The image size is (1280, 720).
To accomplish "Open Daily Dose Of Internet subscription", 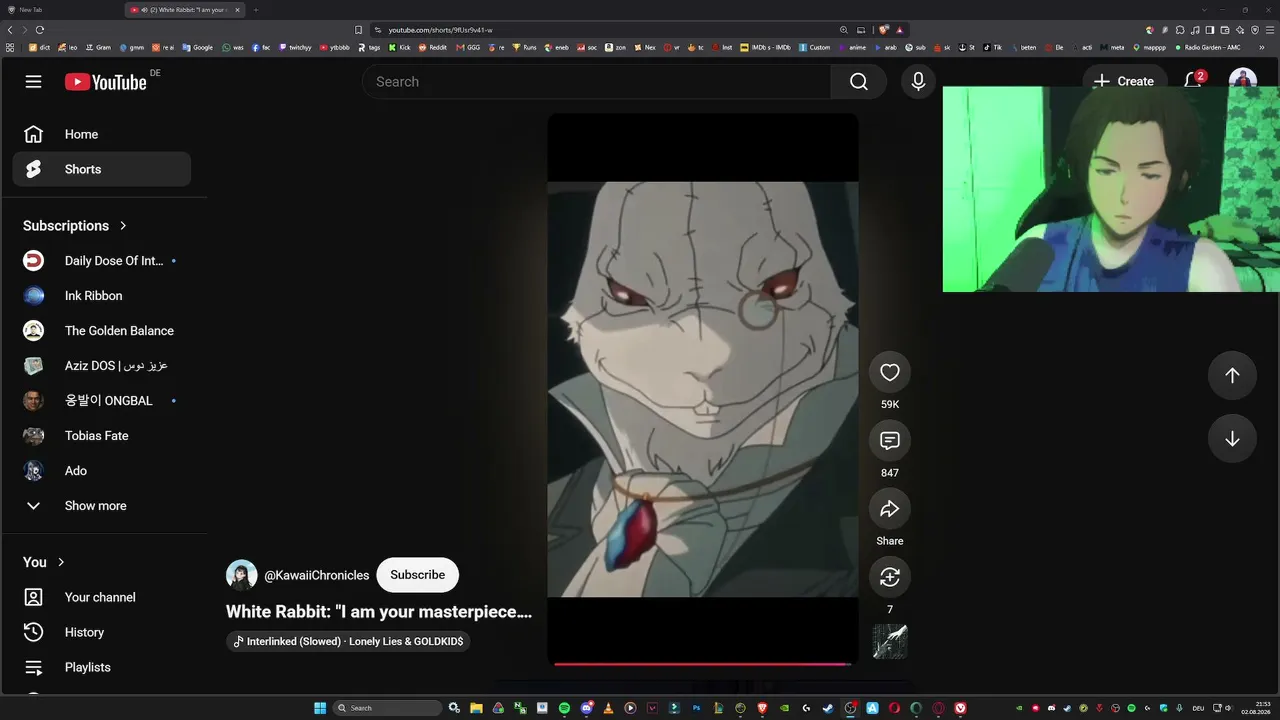I will click(101, 261).
